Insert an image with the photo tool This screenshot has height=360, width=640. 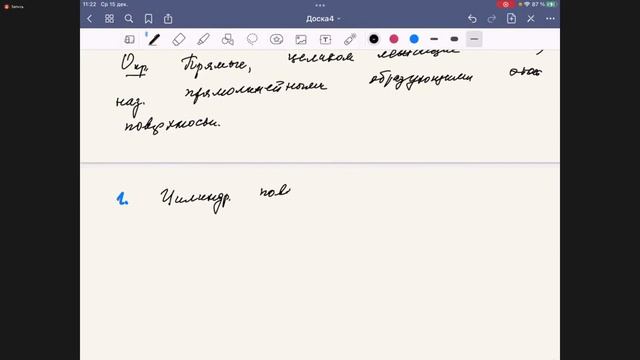point(301,40)
